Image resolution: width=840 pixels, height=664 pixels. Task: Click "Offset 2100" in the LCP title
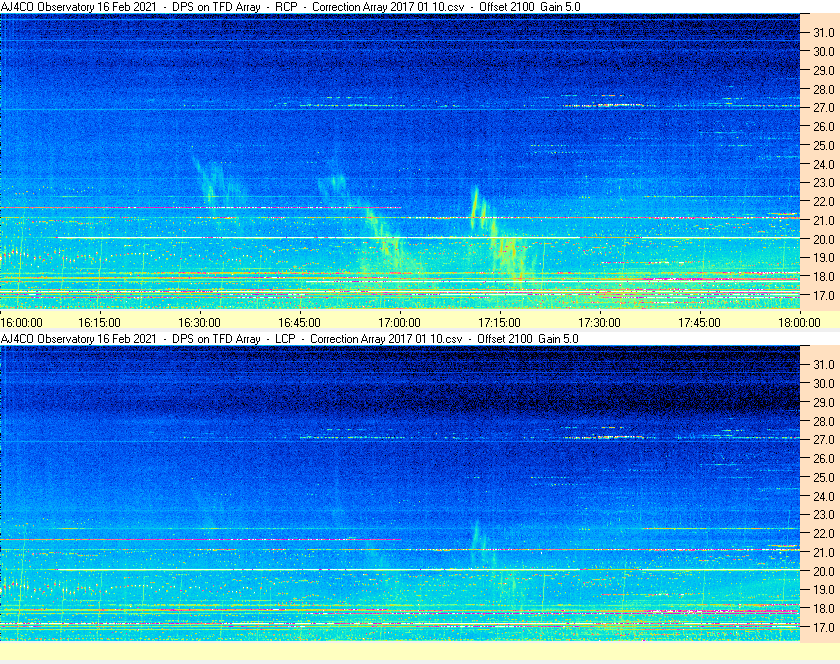[x=505, y=339]
